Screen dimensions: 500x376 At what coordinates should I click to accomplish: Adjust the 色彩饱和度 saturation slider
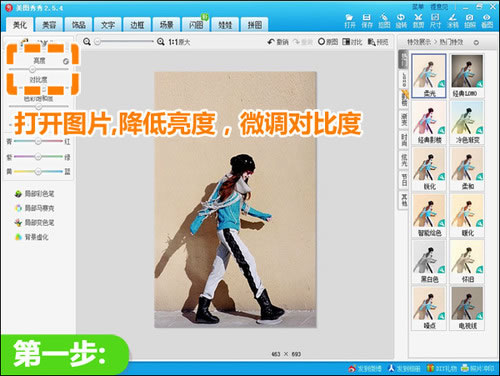pyautogui.click(x=38, y=106)
